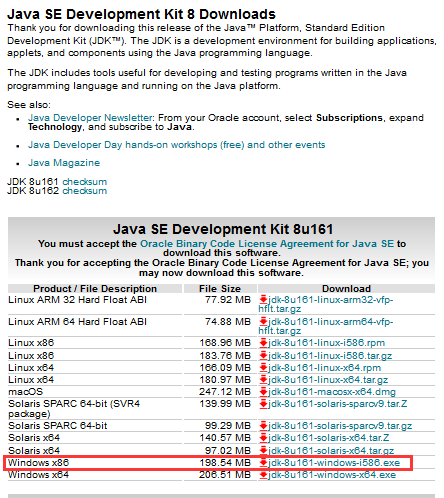444x498 pixels.
Task: Click the 139.99 MB file size
Action: pos(225,404)
